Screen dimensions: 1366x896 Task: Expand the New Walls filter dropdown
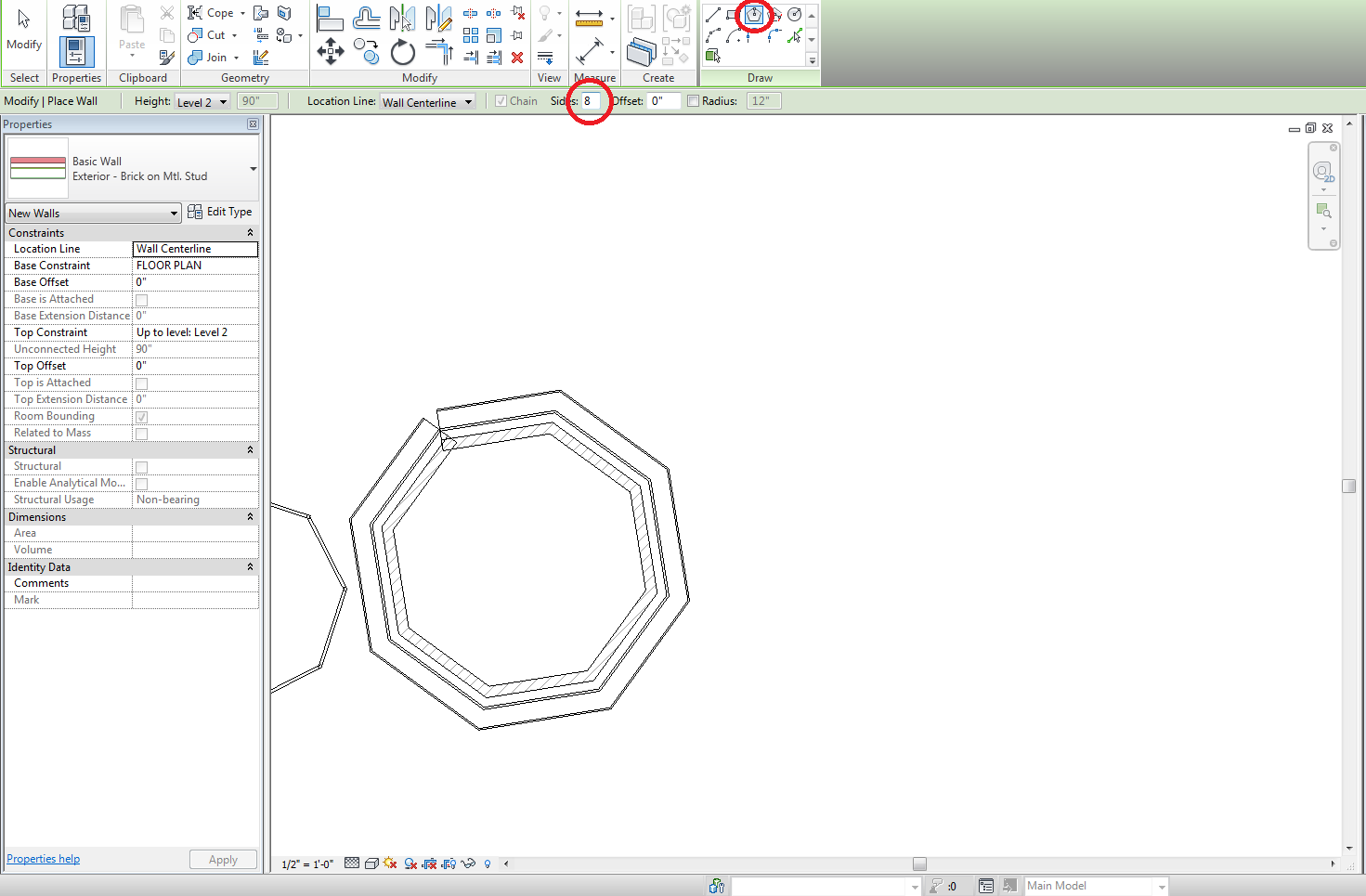point(93,214)
